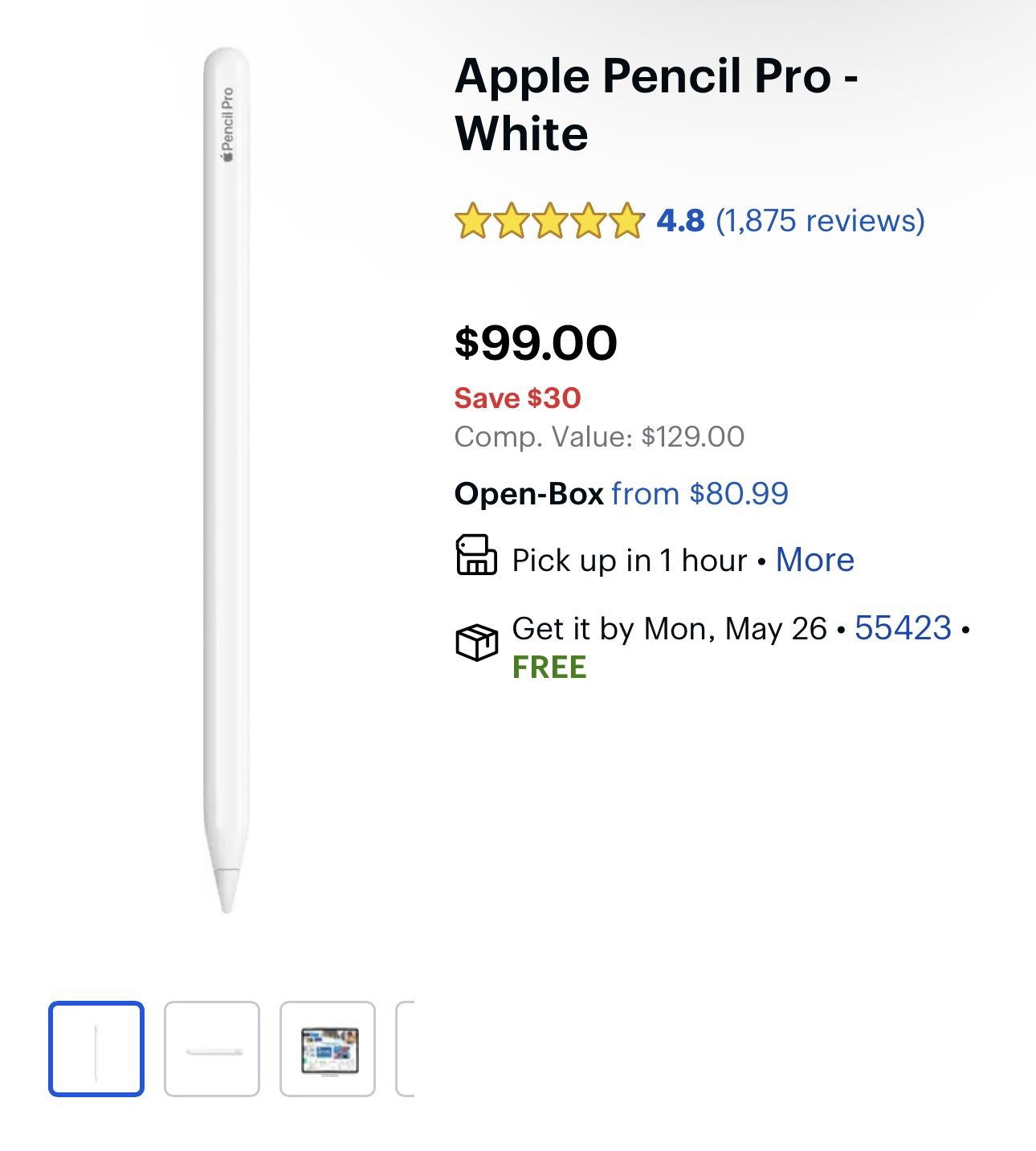Open the 1,875 reviews link
This screenshot has height=1151, width=1036.
pos(820,221)
